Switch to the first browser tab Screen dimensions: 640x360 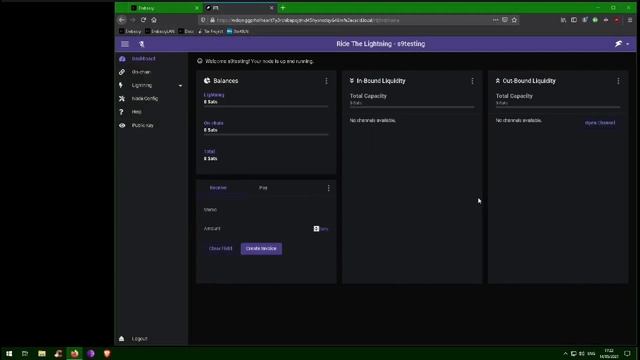(x=159, y=8)
